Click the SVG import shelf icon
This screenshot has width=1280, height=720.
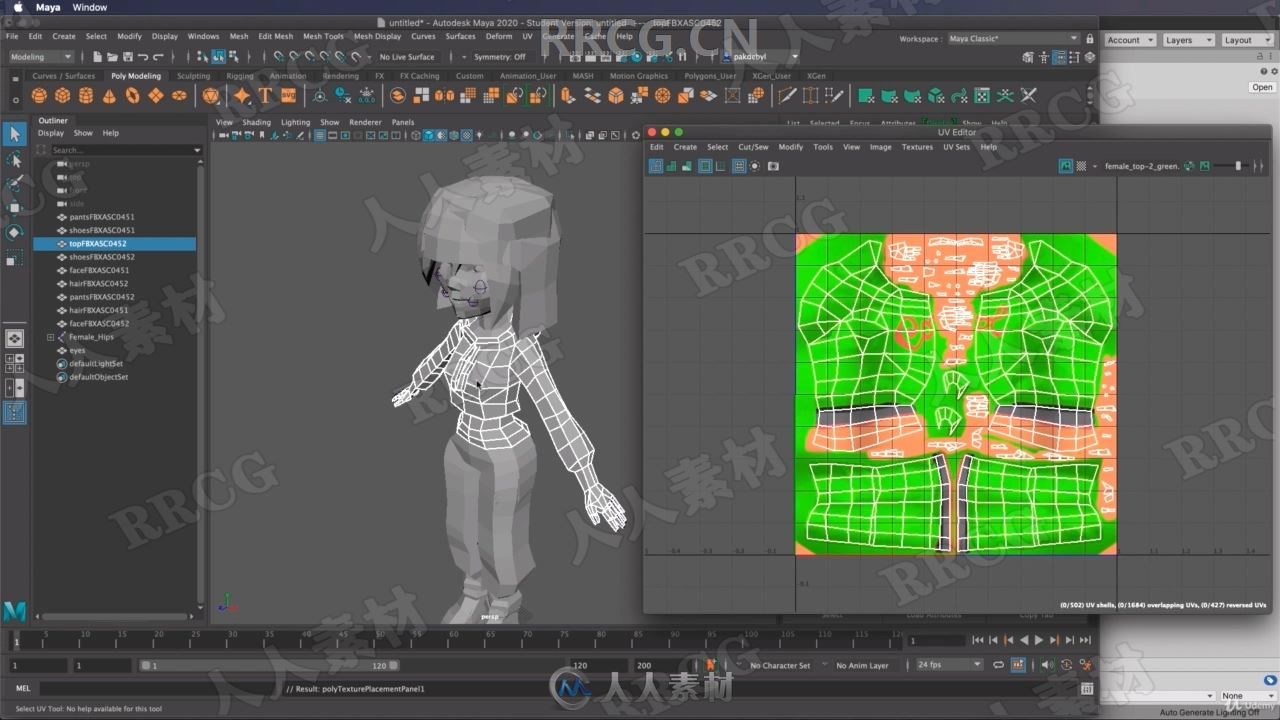pyautogui.click(x=288, y=96)
